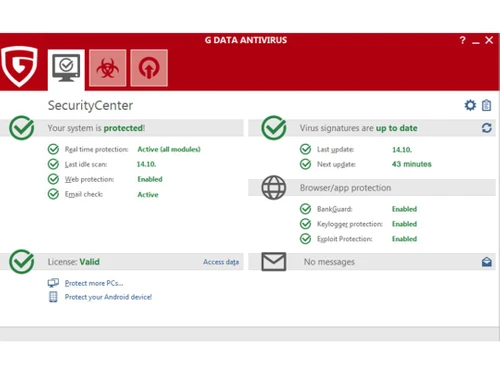500x375 pixels.
Task: Click the G DATA ANTIVIRUS window title
Action: (246, 40)
